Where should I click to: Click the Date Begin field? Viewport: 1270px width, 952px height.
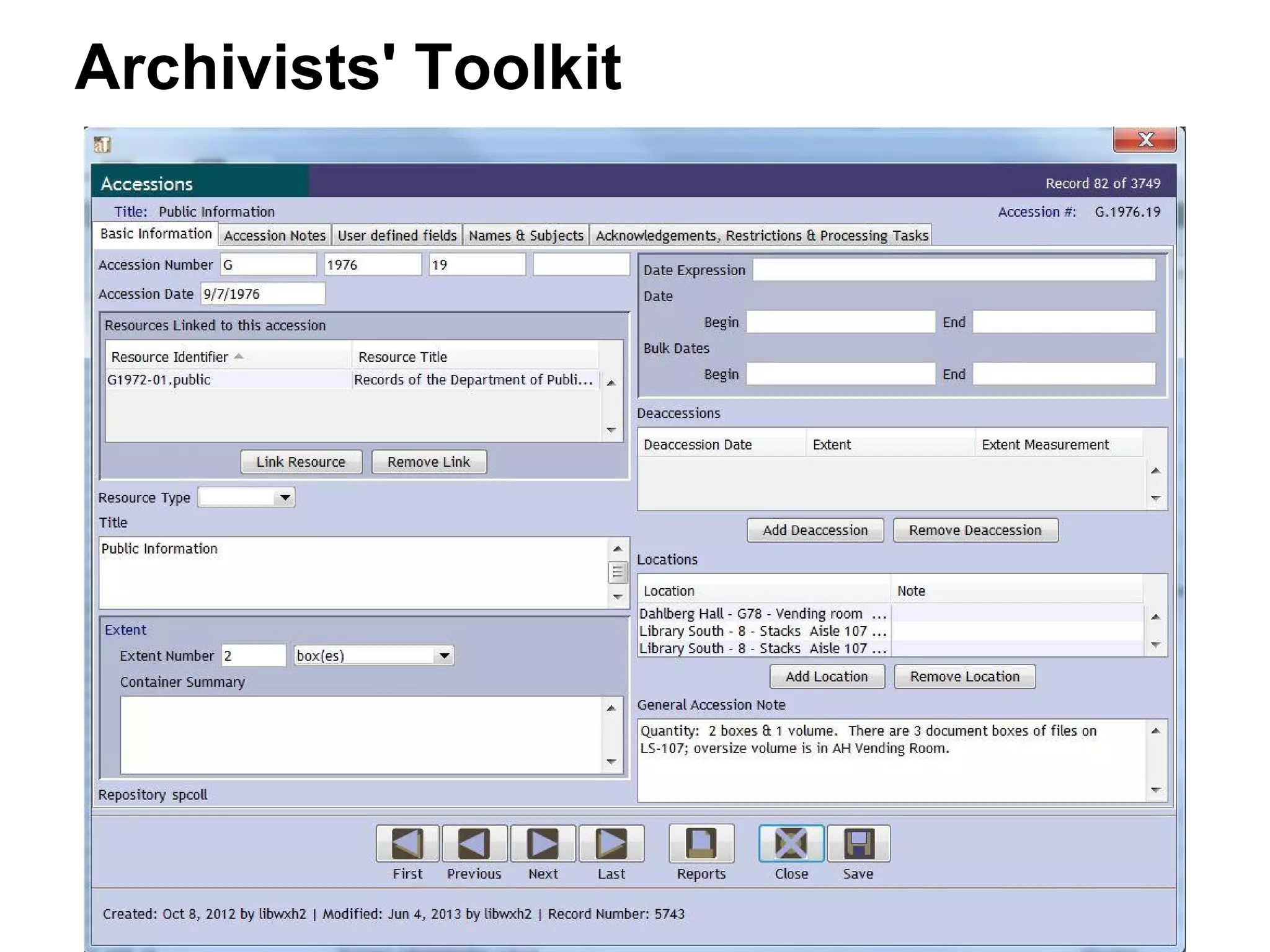click(x=841, y=322)
